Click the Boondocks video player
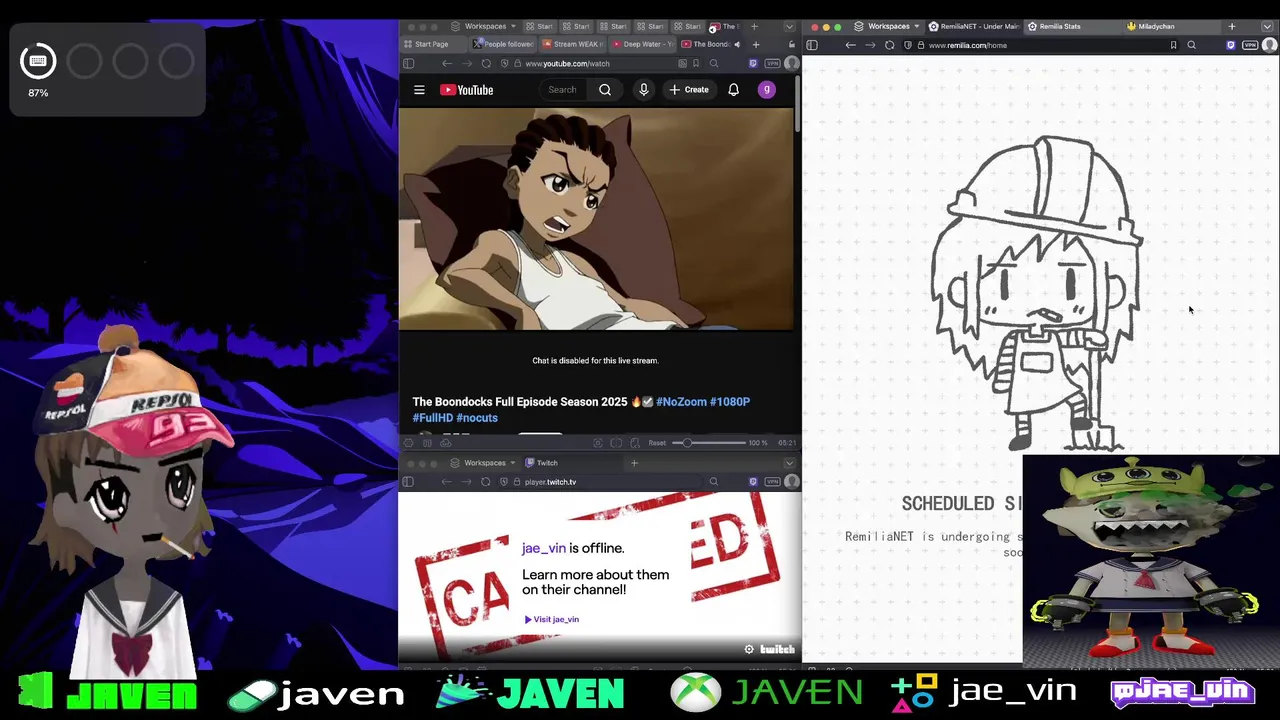The height and width of the screenshot is (720, 1280). tap(596, 219)
